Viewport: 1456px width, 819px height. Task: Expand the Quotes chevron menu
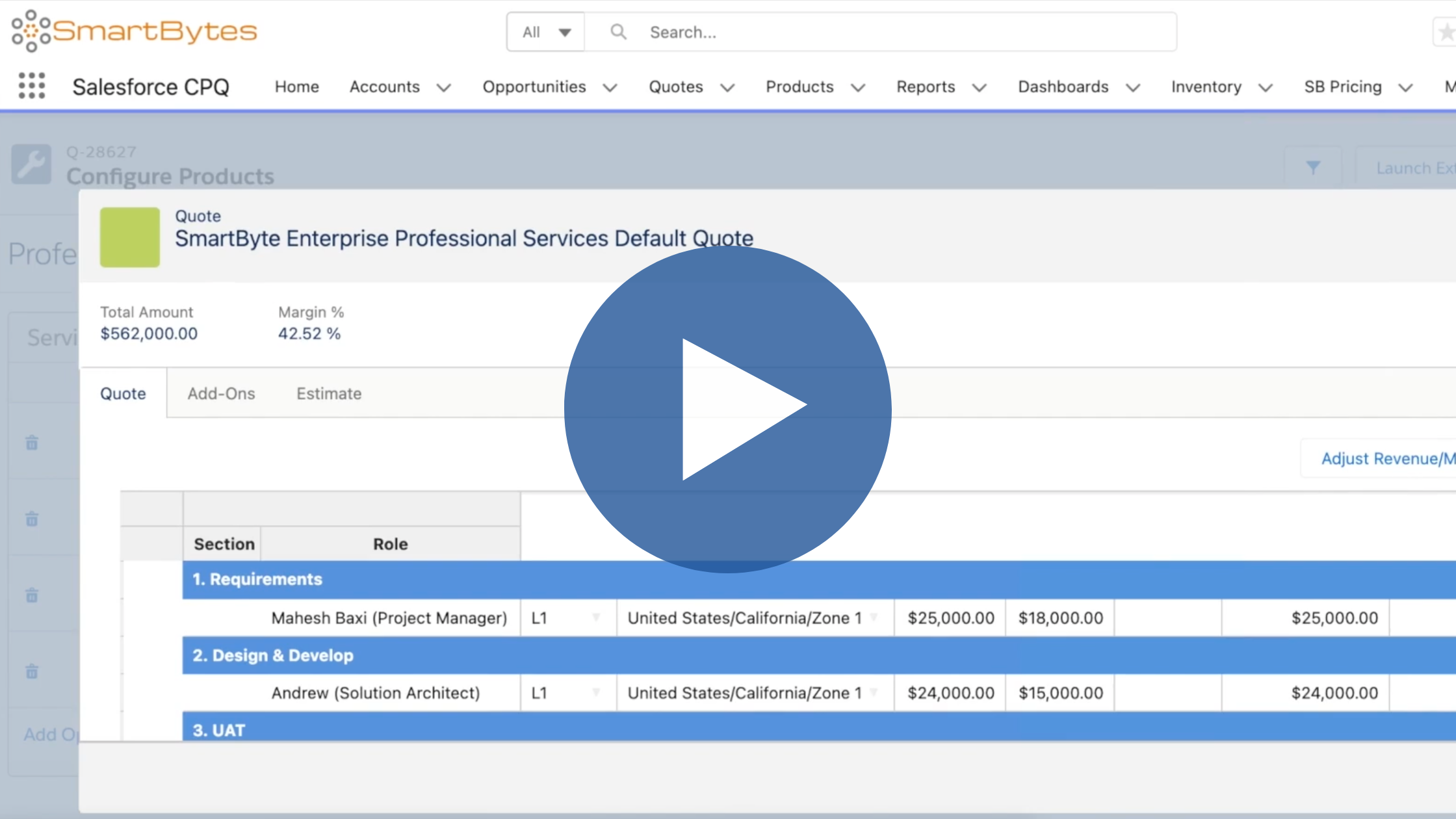coord(728,88)
